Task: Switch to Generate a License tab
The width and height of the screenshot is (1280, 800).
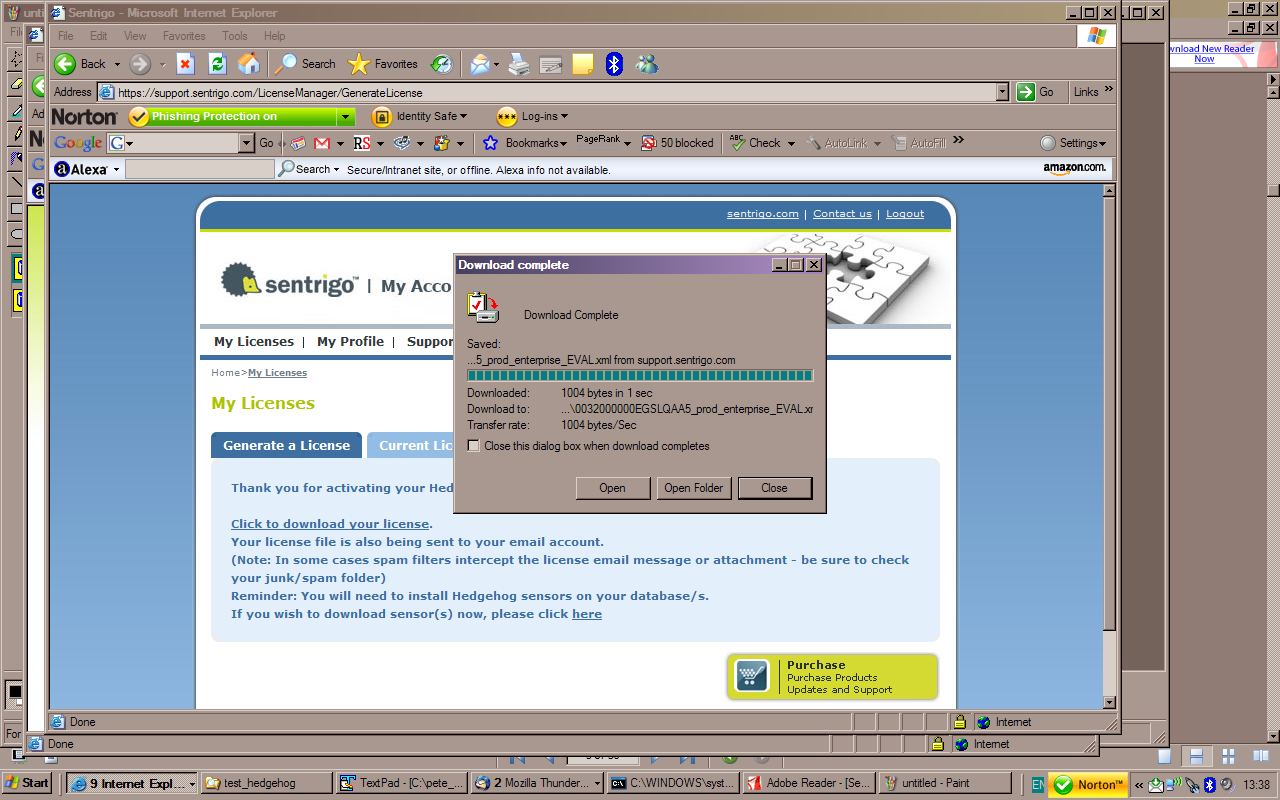Action: click(x=287, y=445)
